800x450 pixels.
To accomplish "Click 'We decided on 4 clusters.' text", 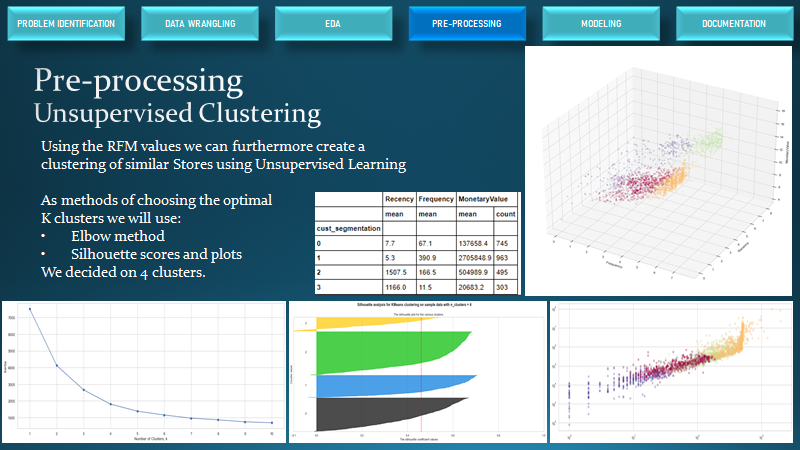I will (x=123, y=272).
